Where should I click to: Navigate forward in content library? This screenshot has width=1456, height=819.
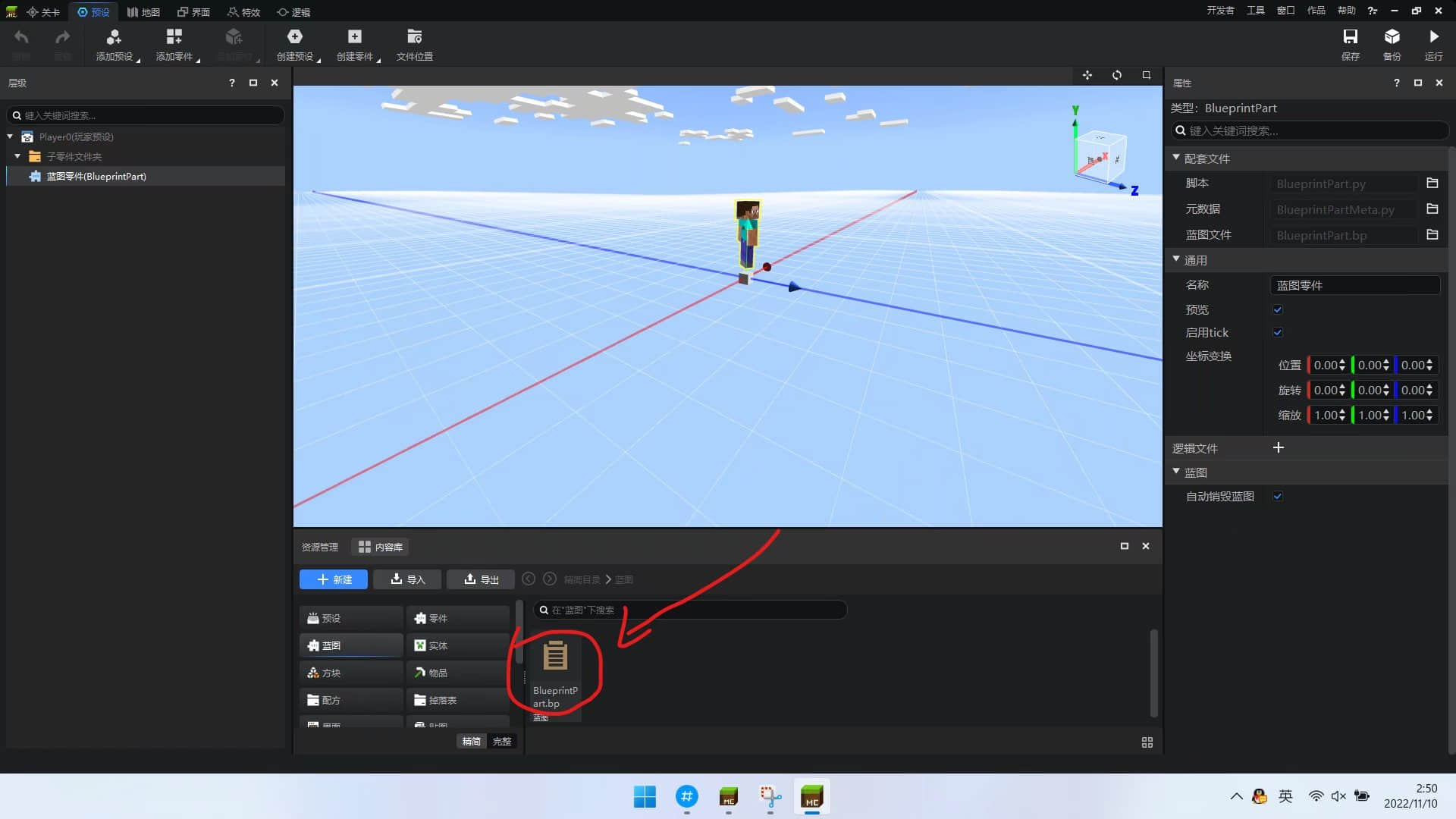point(550,579)
